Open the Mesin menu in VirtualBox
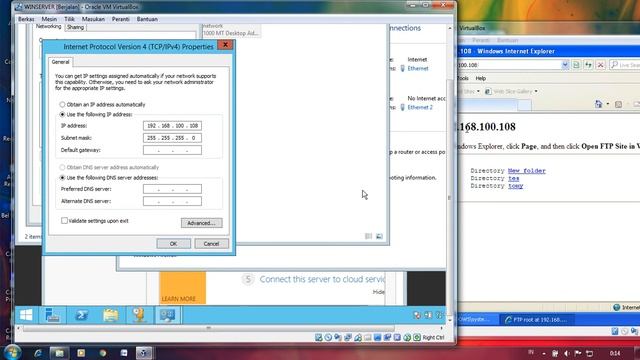This screenshot has height=360, width=640. pos(49,19)
